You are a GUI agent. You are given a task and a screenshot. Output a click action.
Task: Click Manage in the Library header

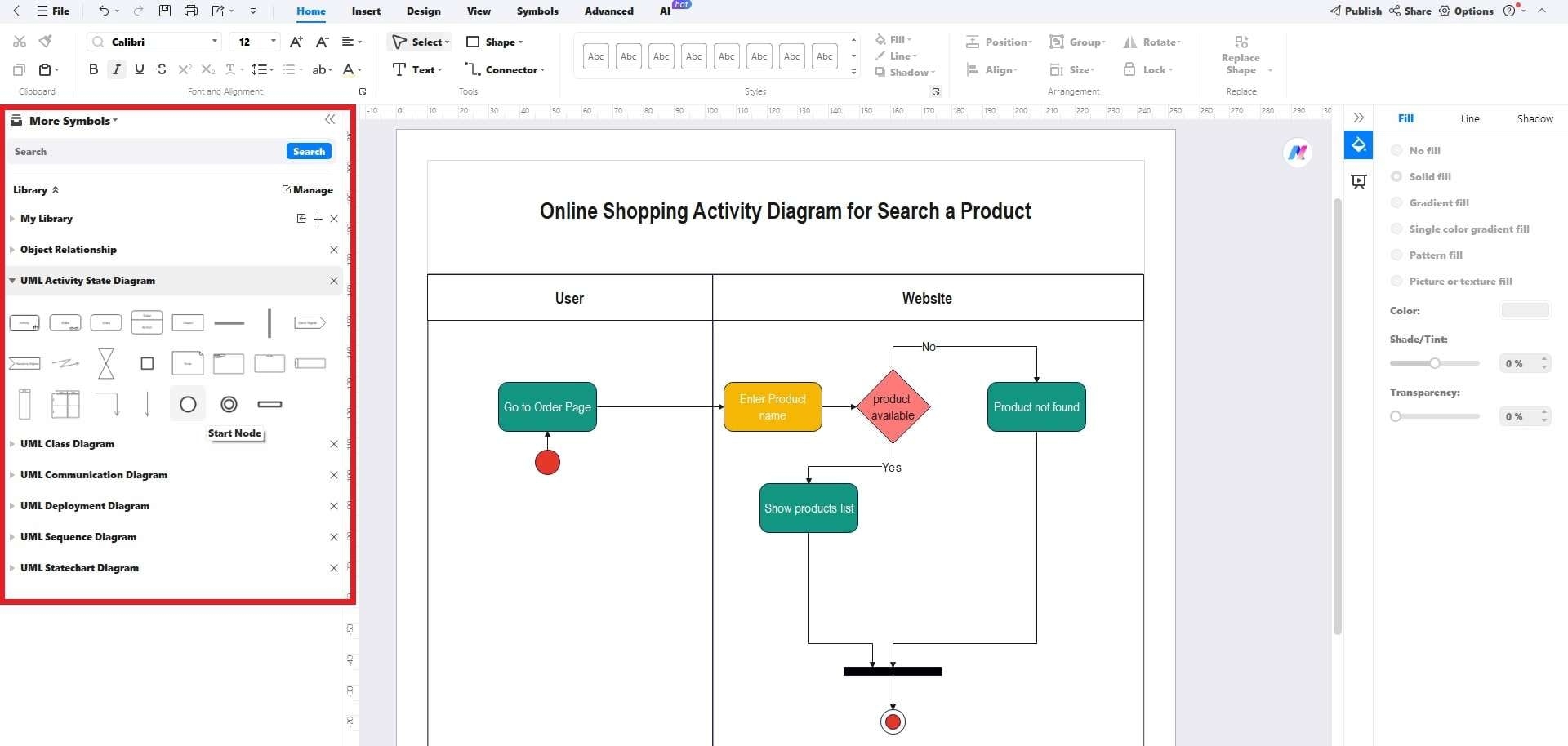(x=308, y=189)
